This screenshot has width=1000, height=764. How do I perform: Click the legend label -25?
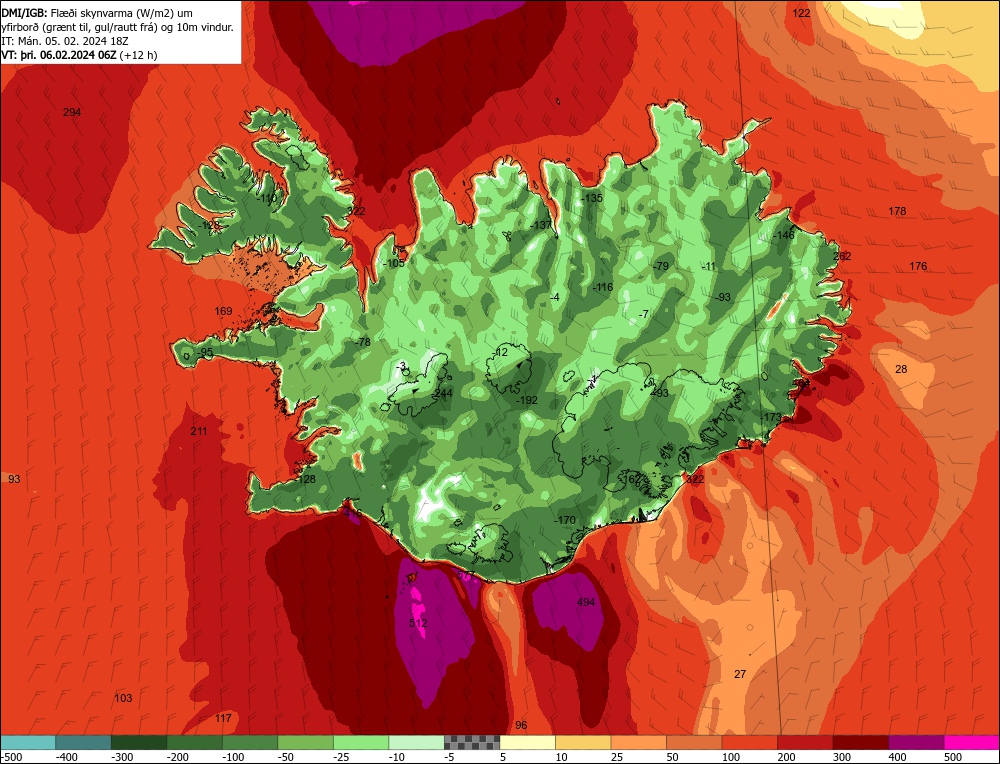click(x=342, y=757)
